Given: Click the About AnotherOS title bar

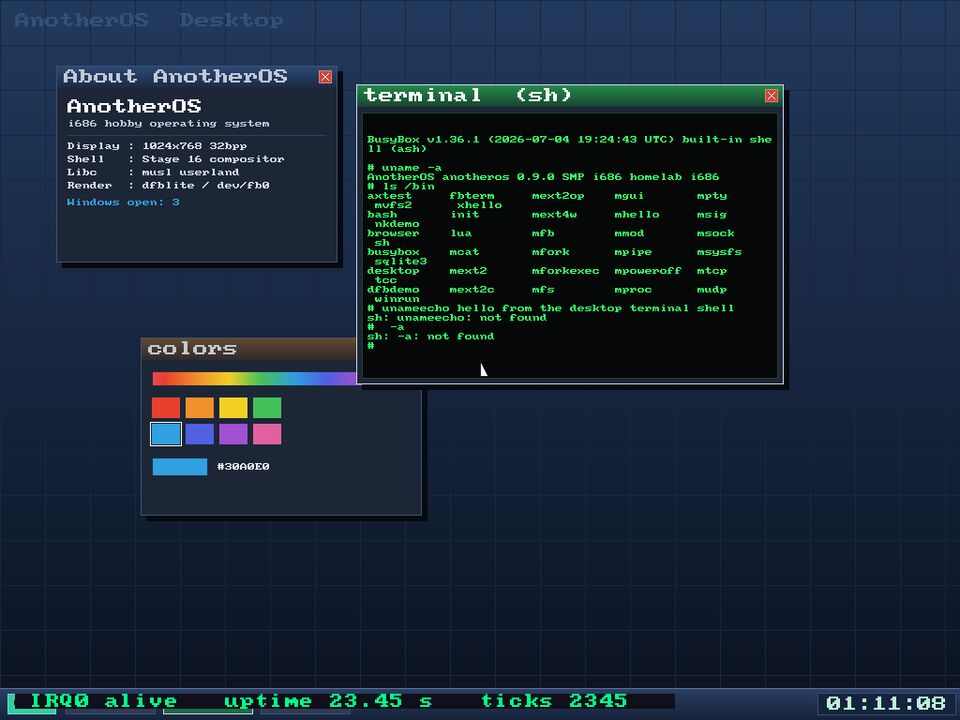Looking at the screenshot, I should [197, 77].
